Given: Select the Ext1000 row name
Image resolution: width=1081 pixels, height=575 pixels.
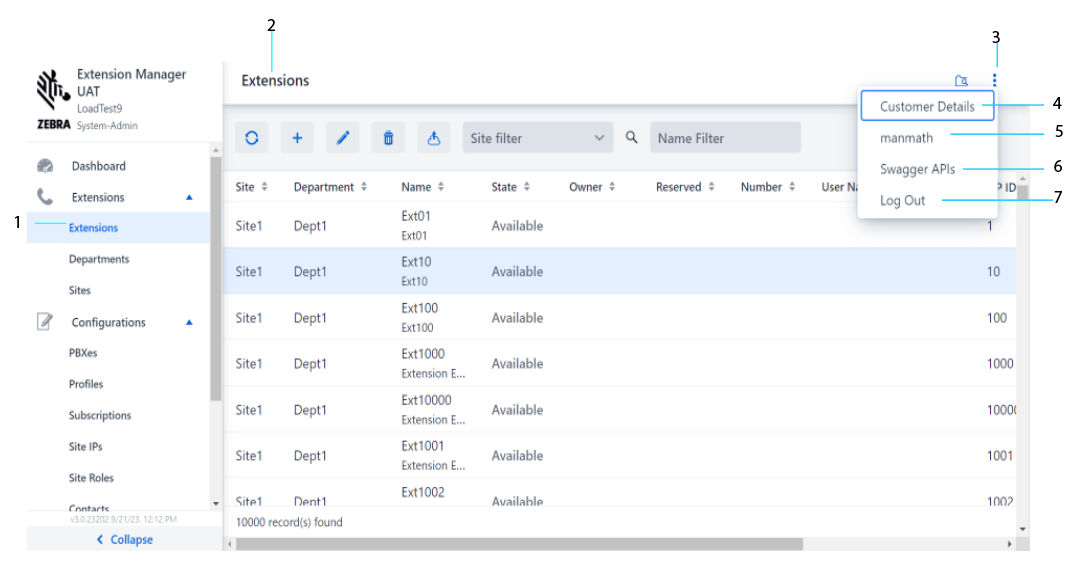Looking at the screenshot, I should [423, 353].
